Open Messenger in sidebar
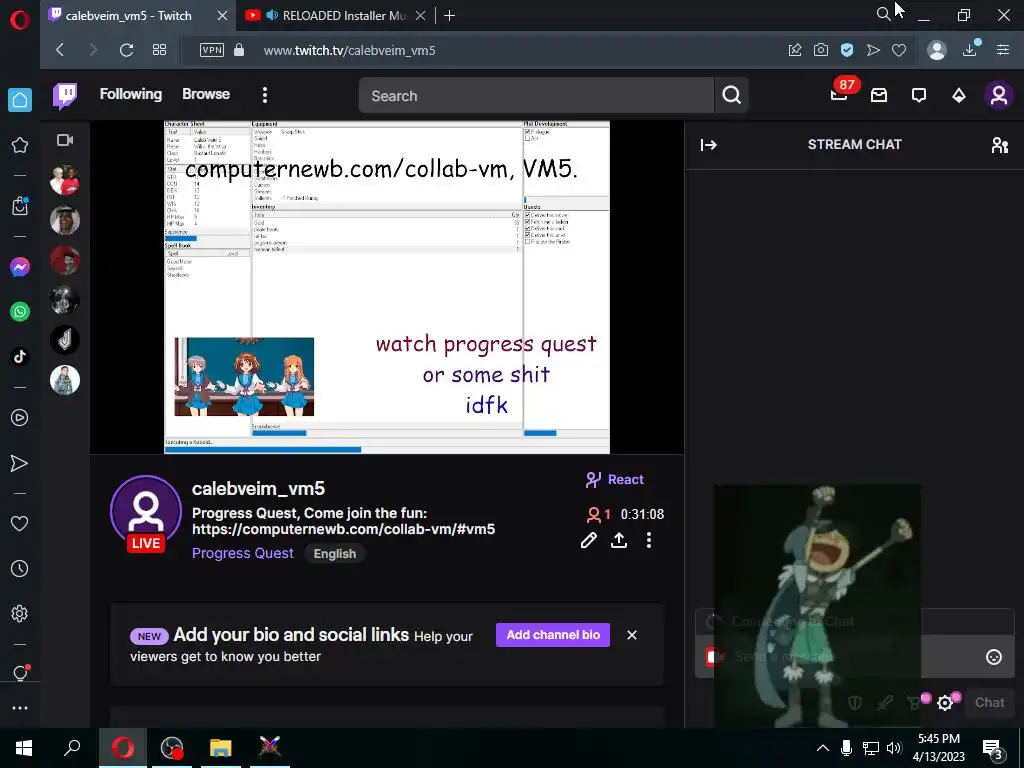Viewport: 1024px width, 768px height. click(20, 267)
